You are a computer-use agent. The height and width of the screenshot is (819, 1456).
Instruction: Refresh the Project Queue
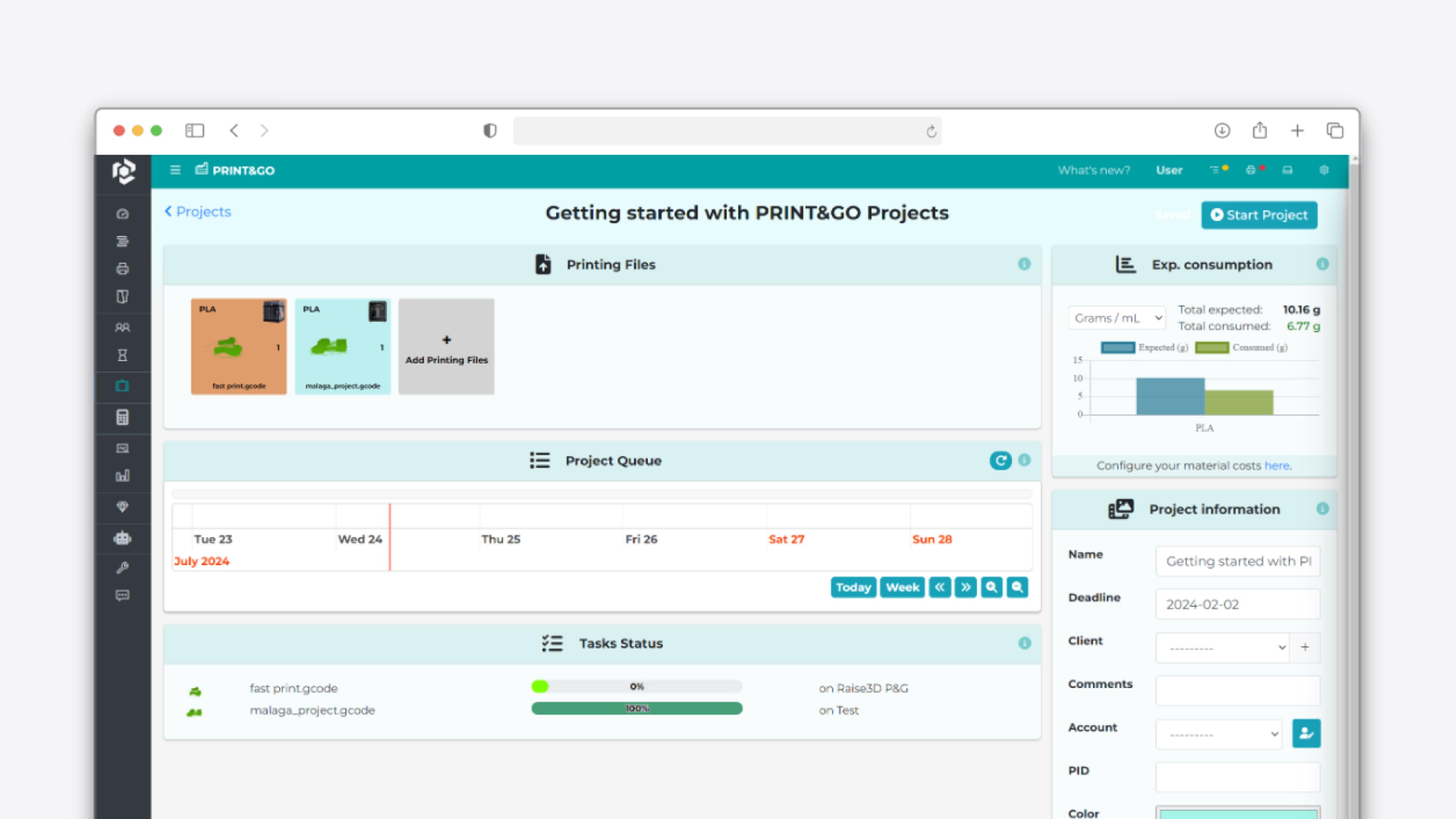(1000, 461)
